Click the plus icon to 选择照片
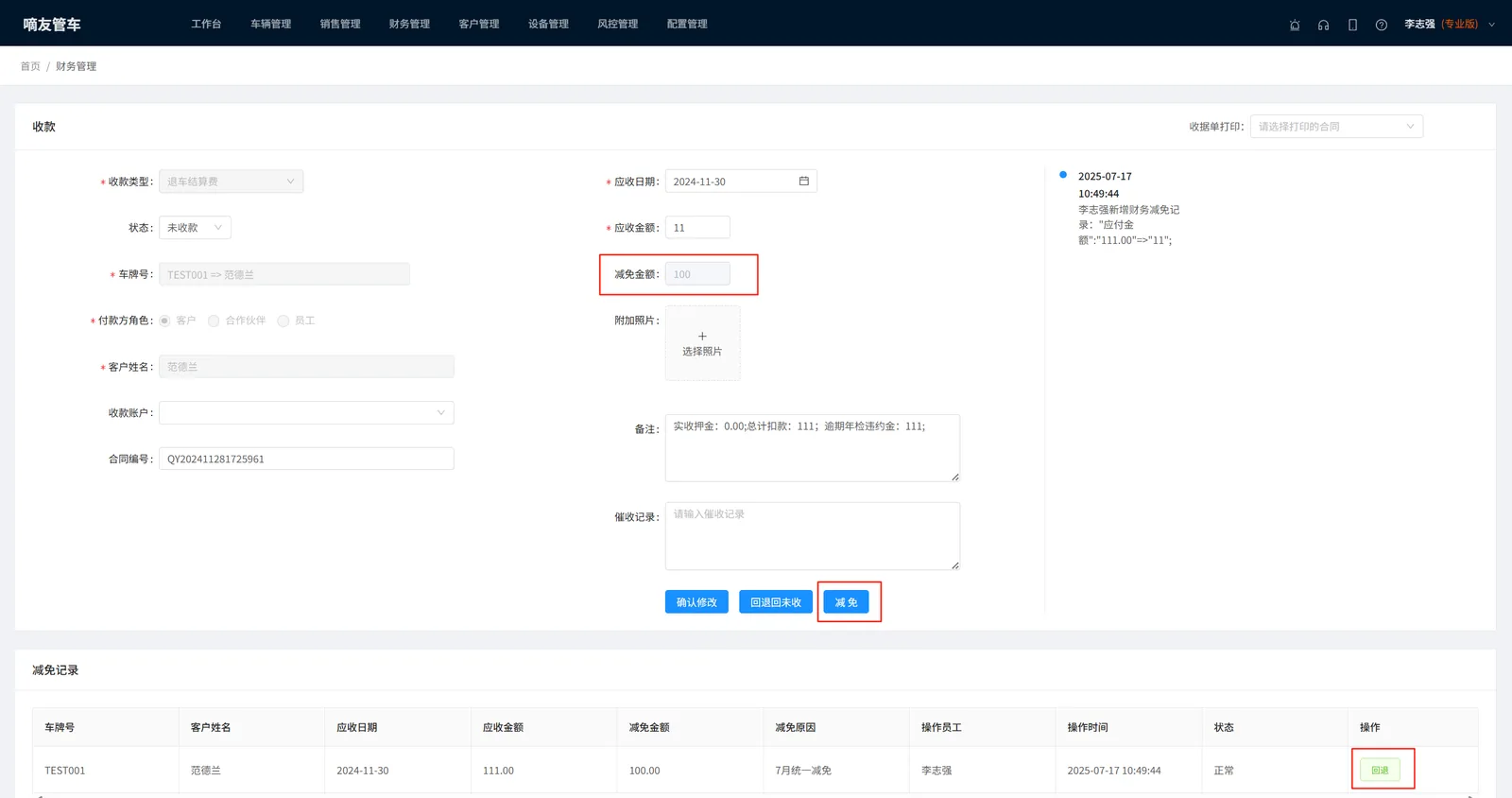The width and height of the screenshot is (1512, 798). (x=702, y=337)
